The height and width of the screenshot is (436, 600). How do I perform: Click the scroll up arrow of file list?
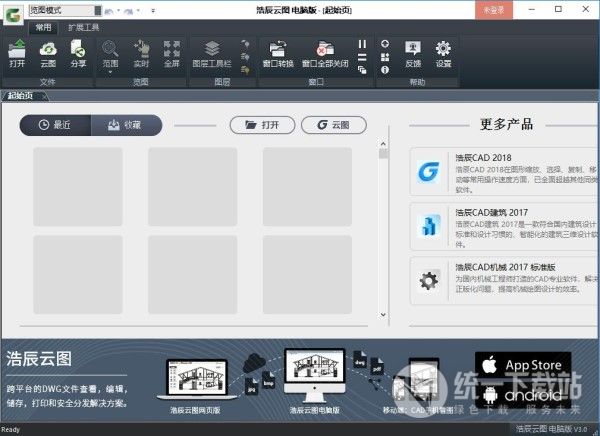coord(383,144)
